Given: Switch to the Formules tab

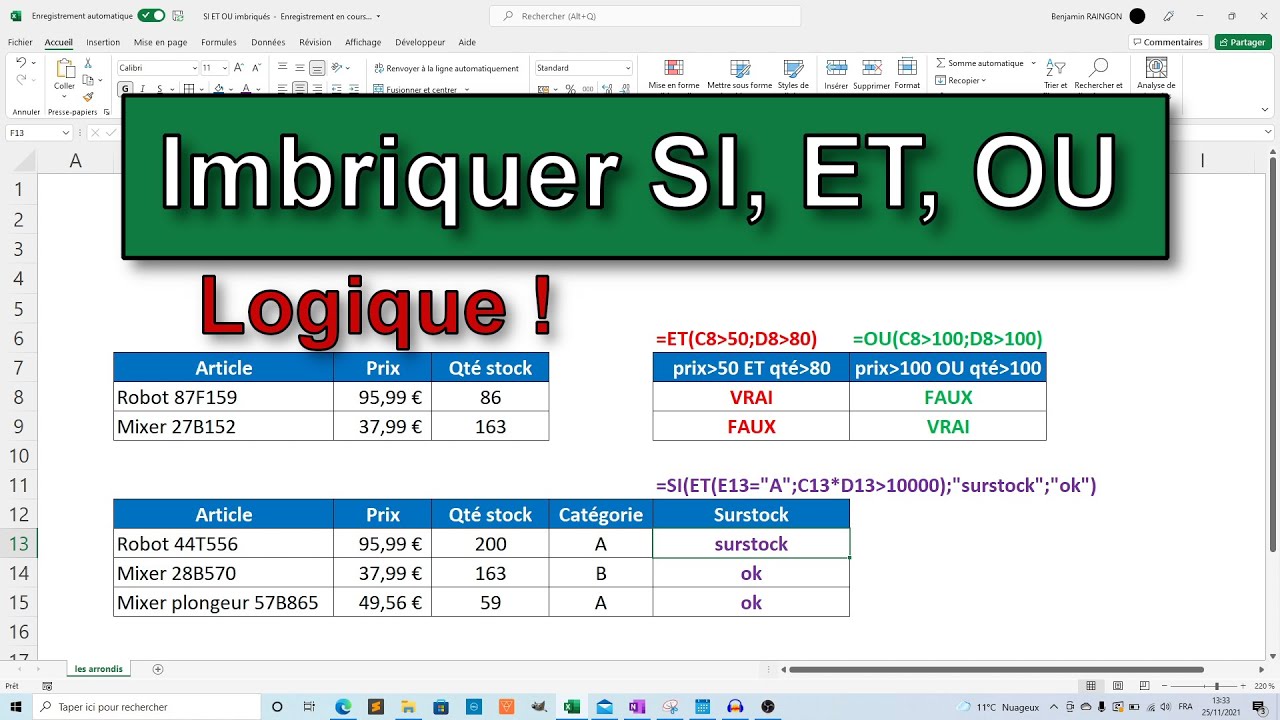Looking at the screenshot, I should [x=219, y=42].
